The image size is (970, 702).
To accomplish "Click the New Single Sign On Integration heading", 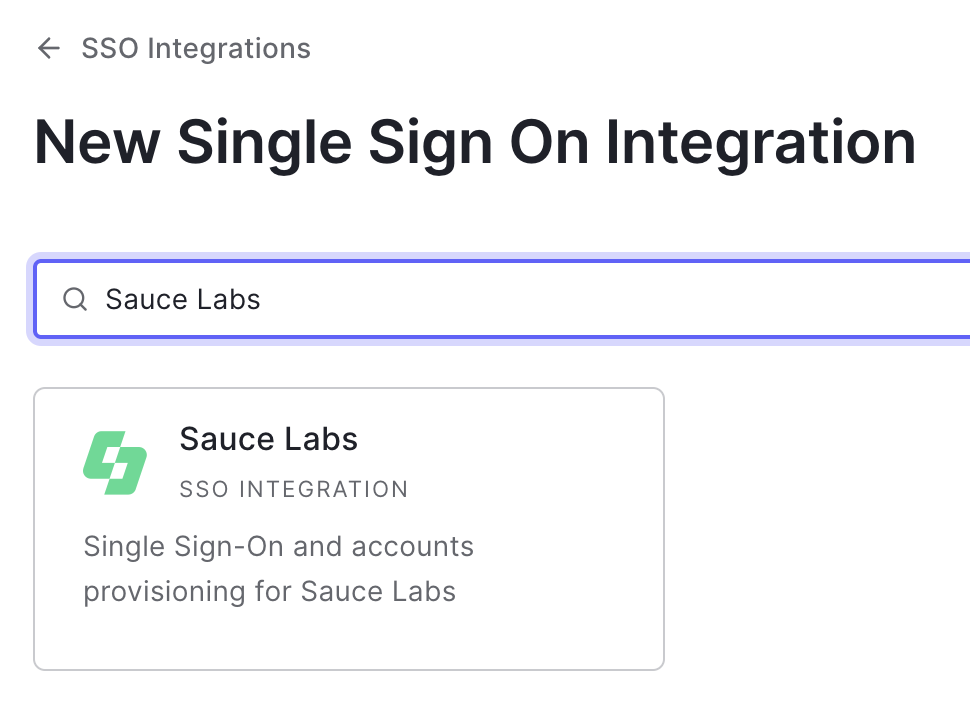I will coord(475,142).
